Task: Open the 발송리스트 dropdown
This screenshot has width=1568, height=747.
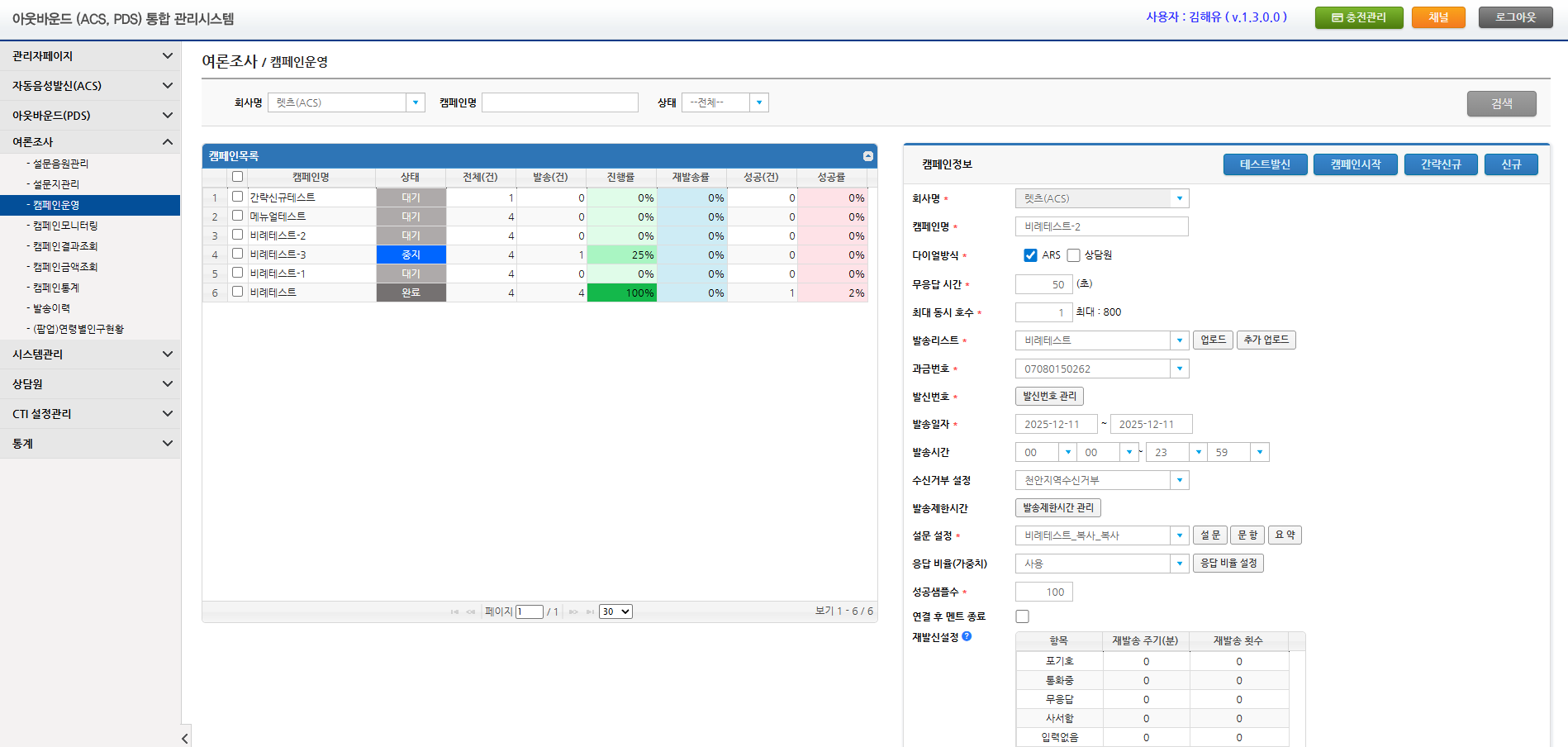Action: click(x=1180, y=340)
